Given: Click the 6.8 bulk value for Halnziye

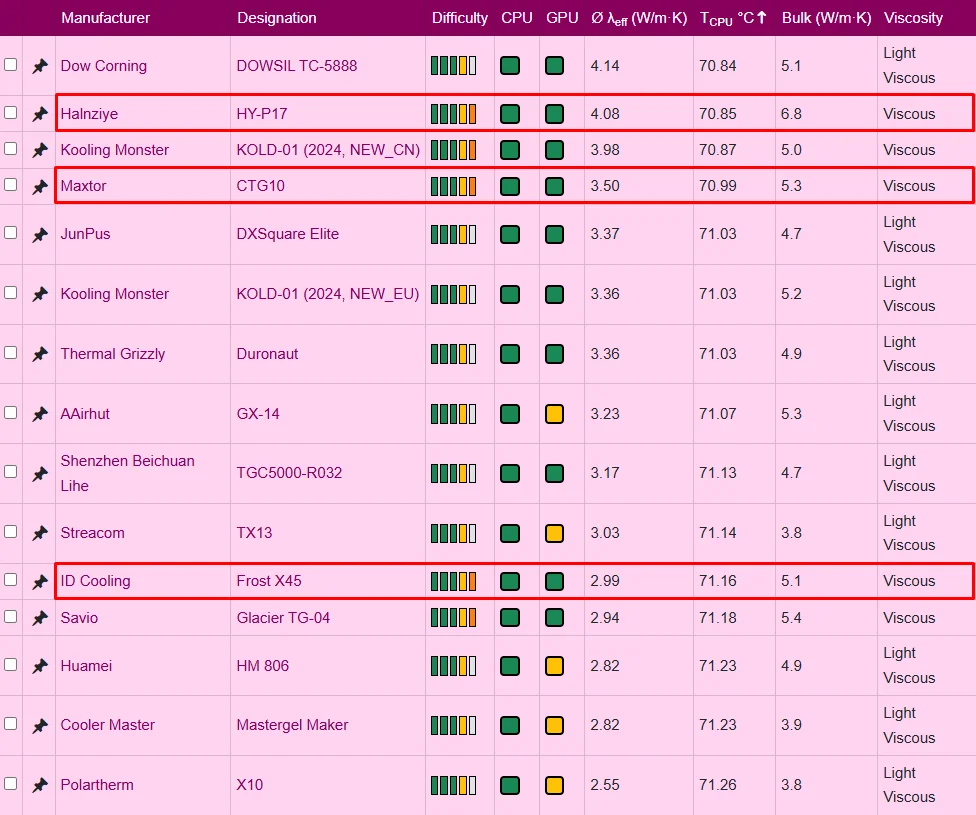Looking at the screenshot, I should tap(791, 114).
